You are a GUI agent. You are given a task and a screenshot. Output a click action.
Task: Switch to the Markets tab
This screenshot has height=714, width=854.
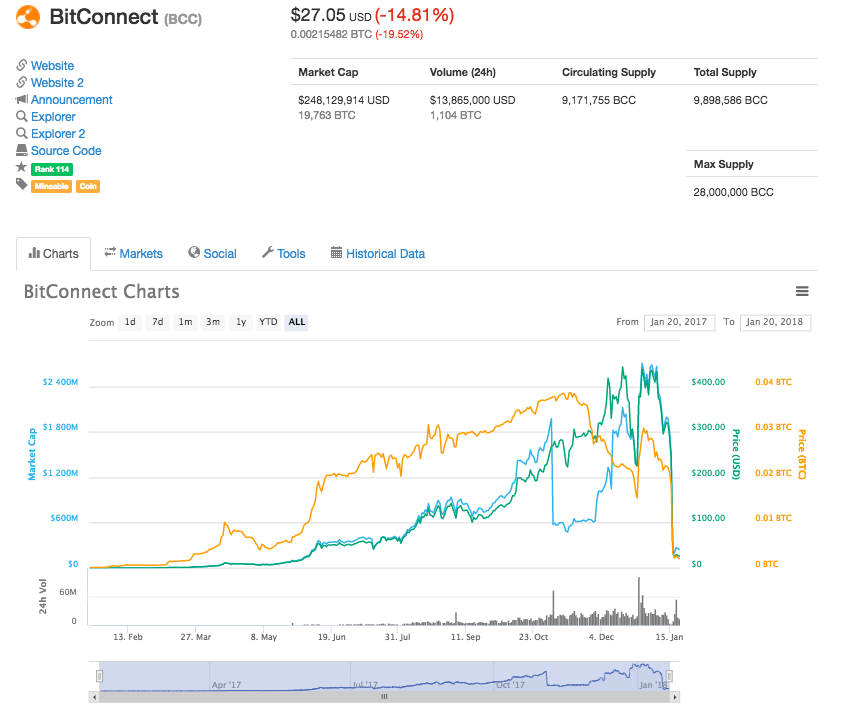tap(133, 253)
